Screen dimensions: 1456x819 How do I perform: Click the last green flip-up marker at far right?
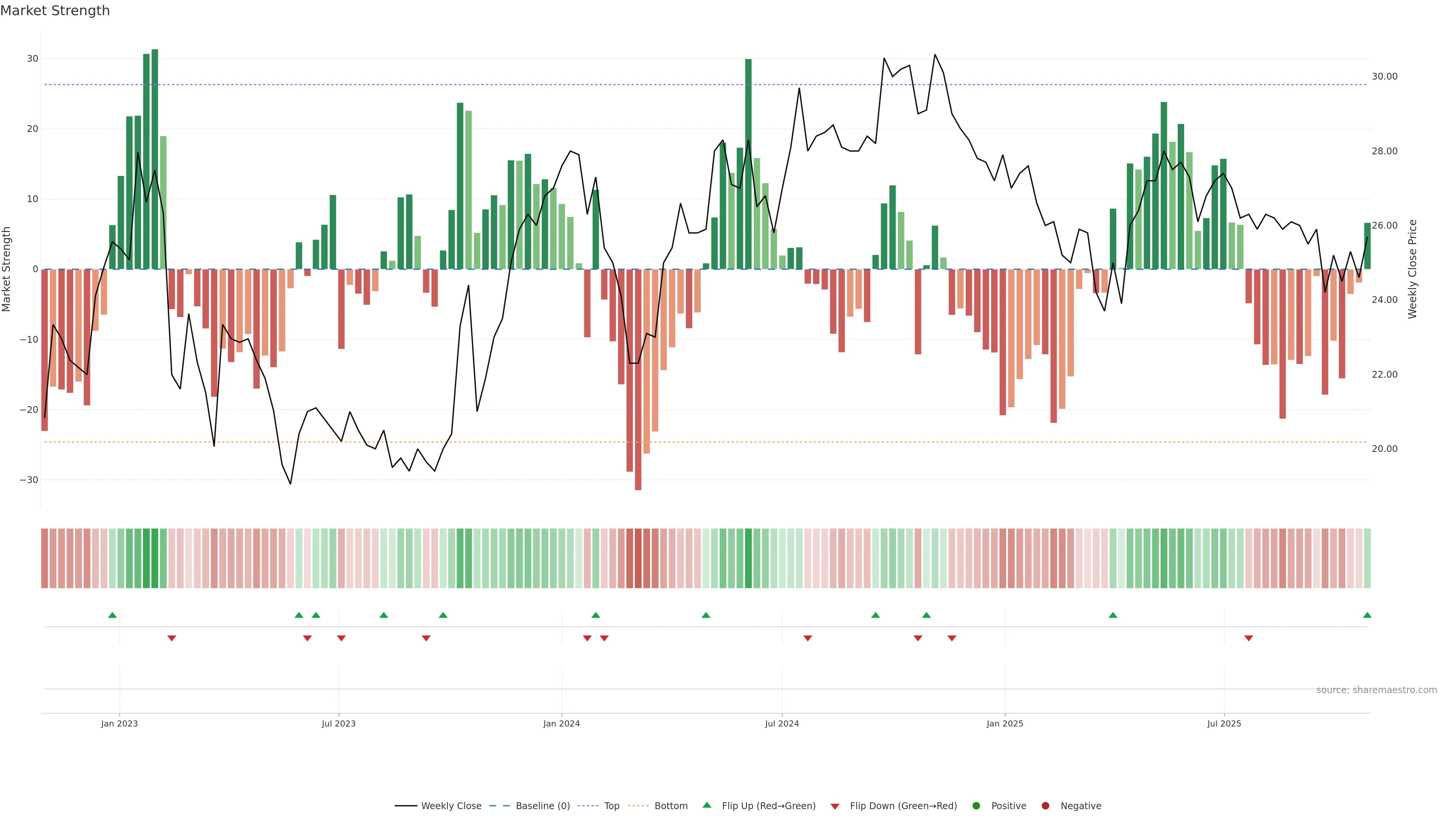click(1367, 615)
